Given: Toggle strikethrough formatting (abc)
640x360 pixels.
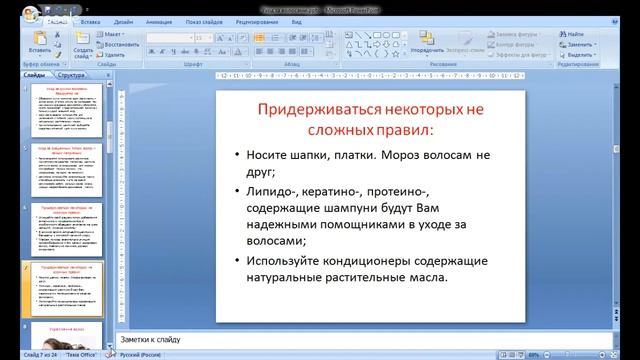Looking at the screenshot, I should 185,51.
